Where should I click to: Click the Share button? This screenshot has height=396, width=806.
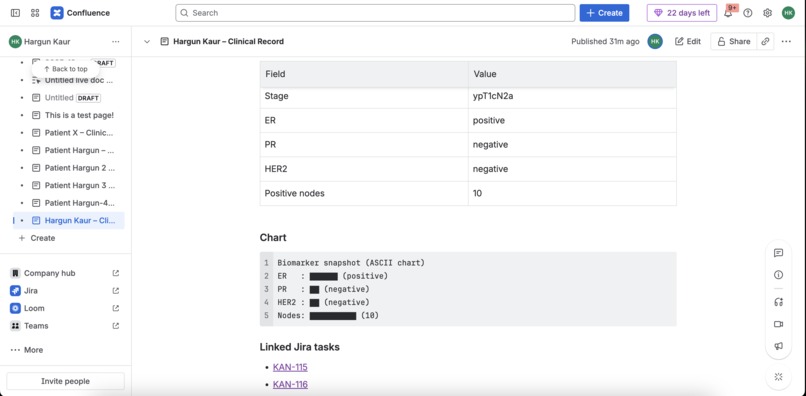click(x=734, y=42)
